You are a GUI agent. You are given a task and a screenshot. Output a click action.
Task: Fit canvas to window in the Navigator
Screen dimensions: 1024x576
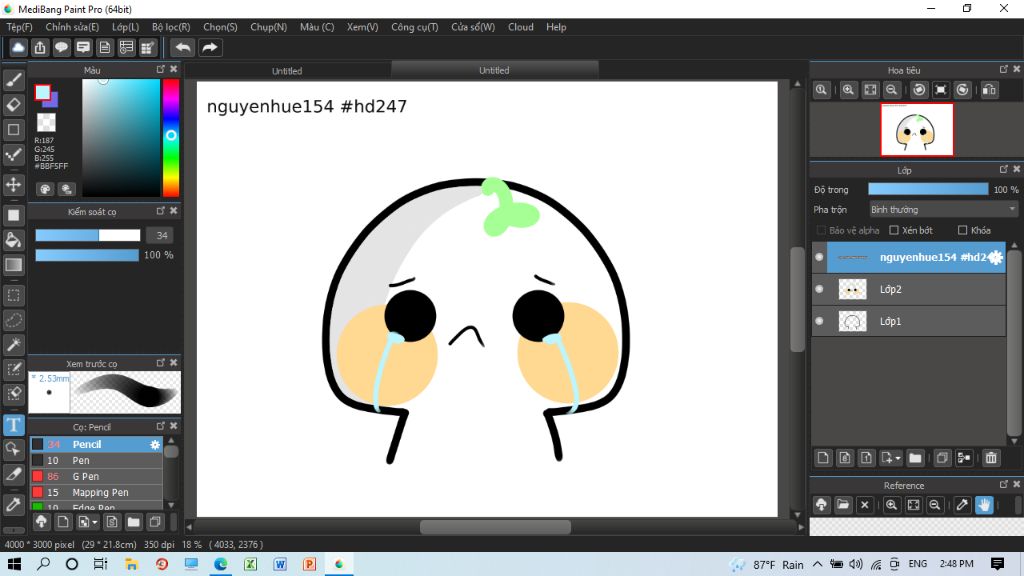point(871,90)
